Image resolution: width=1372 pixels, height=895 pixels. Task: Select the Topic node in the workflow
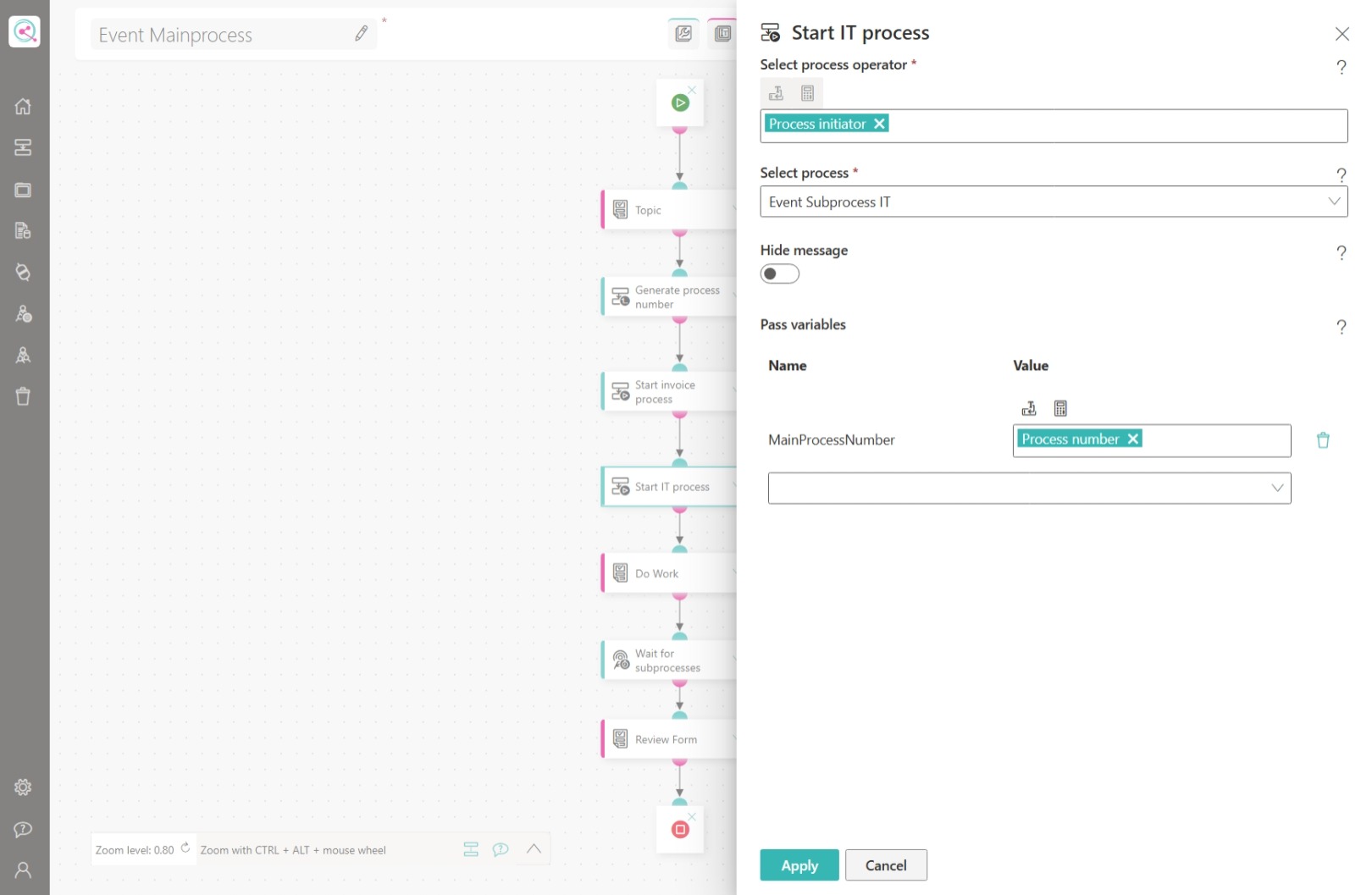[x=669, y=210]
